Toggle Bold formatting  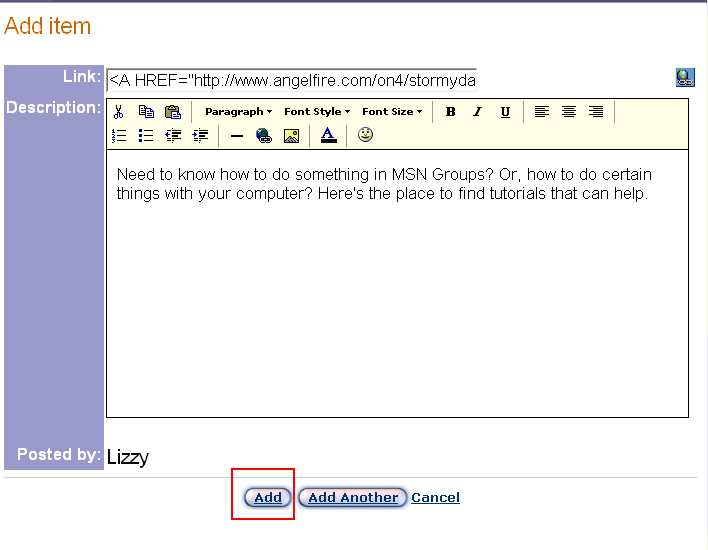click(450, 112)
